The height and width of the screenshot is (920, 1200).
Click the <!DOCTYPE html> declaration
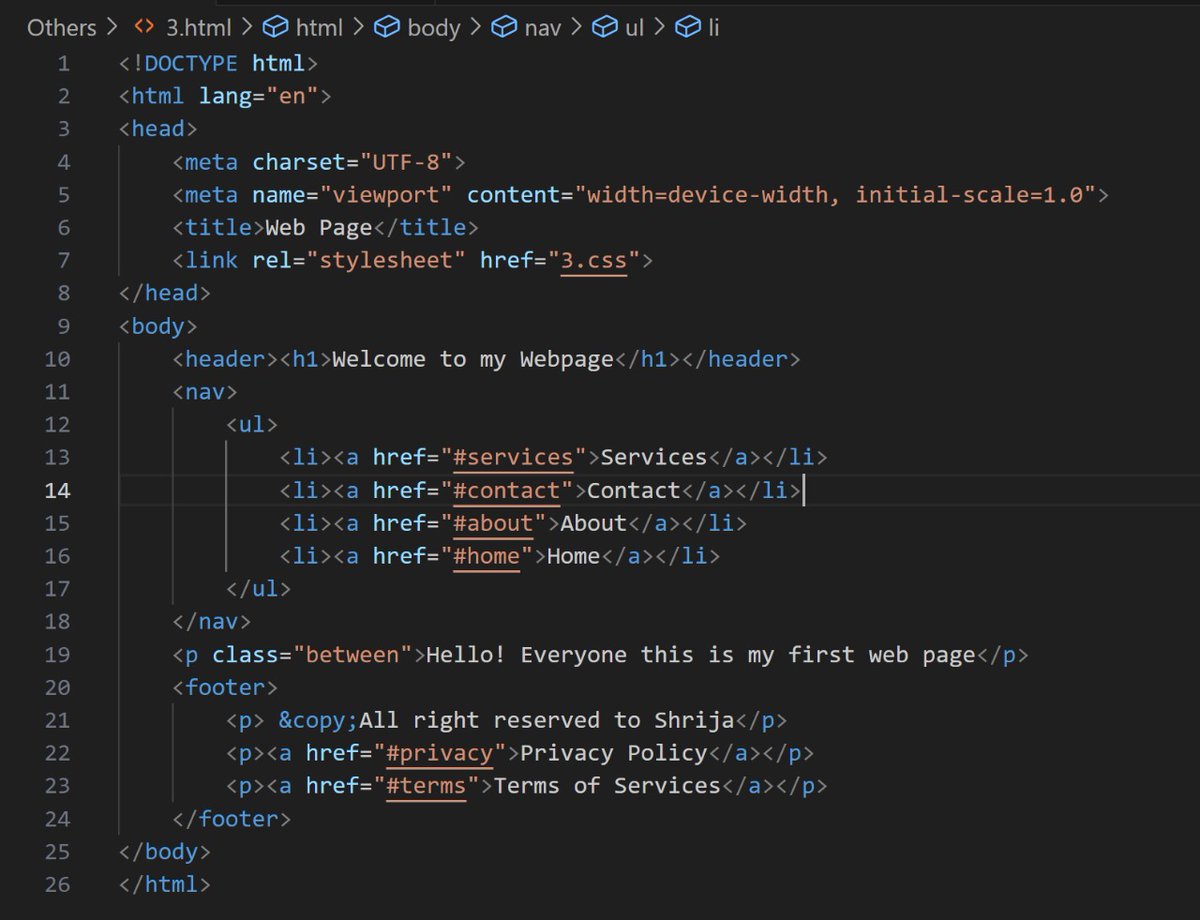[219, 64]
